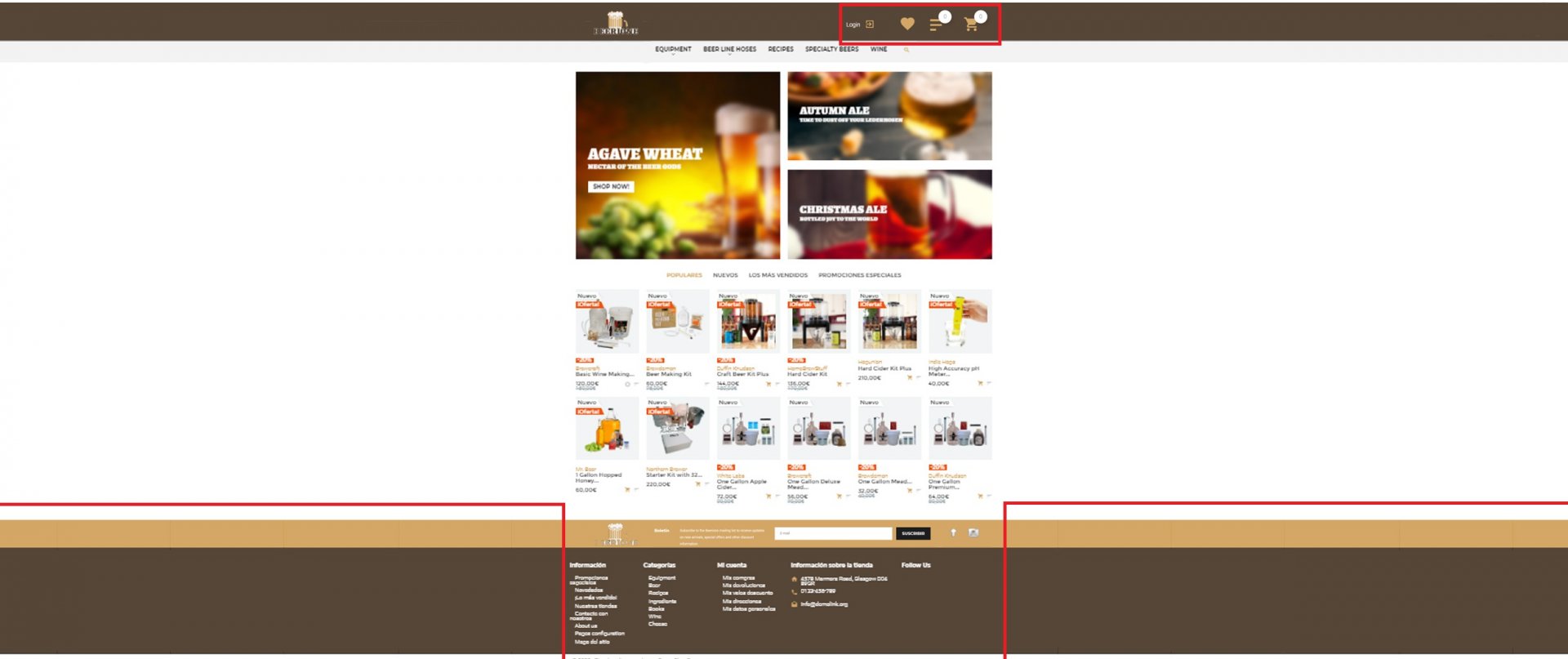The image size is (1568, 659).
Task: Open the Mis compras footer link
Action: pyautogui.click(x=738, y=578)
